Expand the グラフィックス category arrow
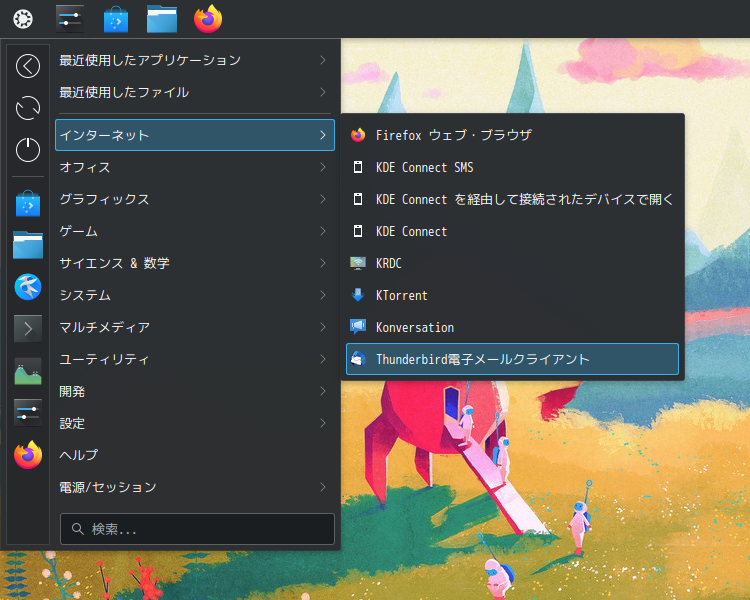This screenshot has width=750, height=600. pos(323,199)
